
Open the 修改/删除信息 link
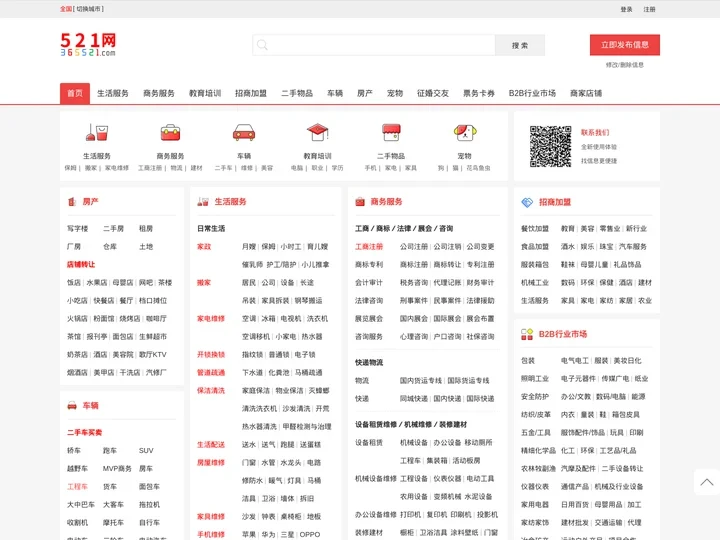(x=624, y=65)
